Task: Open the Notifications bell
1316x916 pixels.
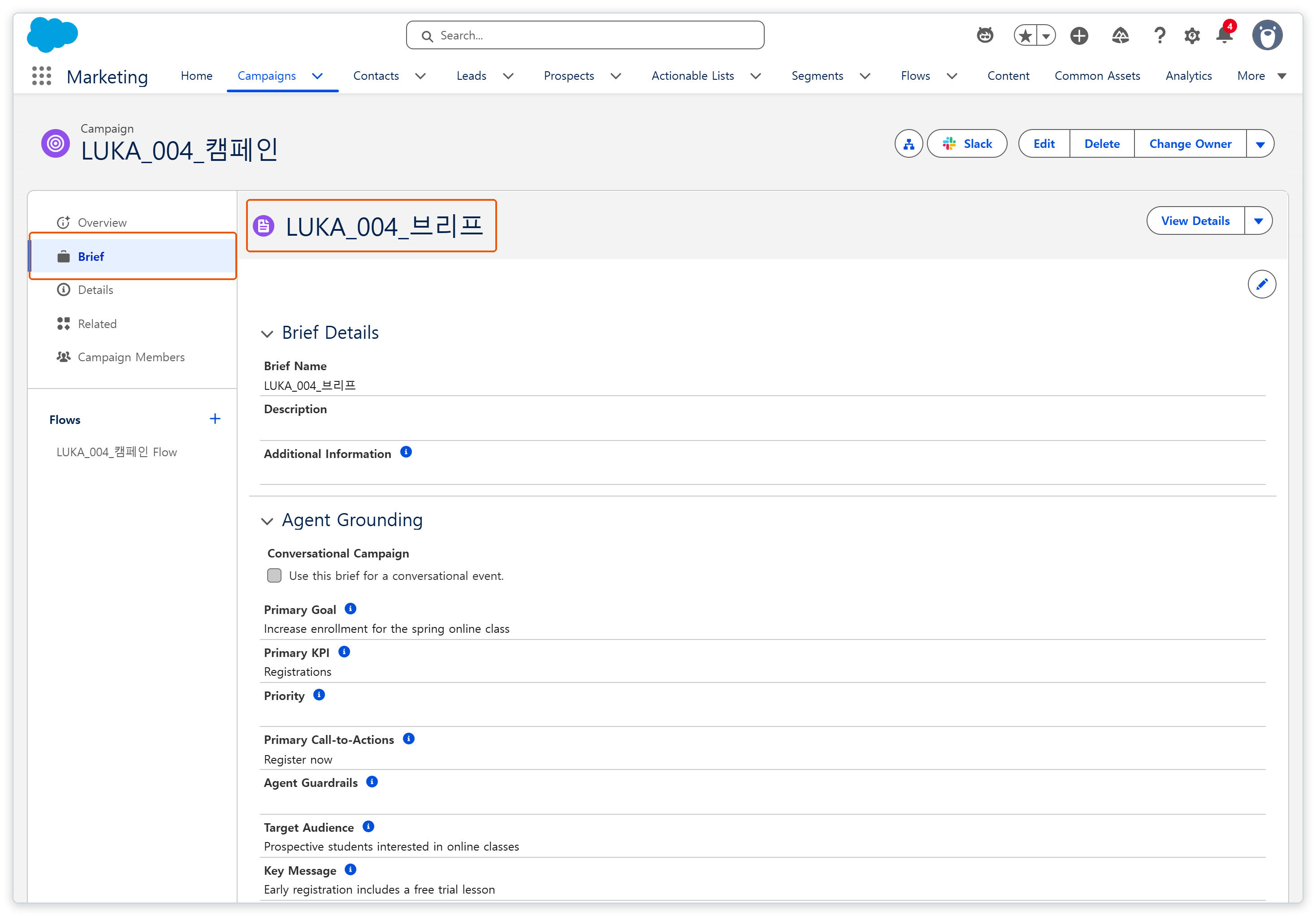Action: (1225, 35)
